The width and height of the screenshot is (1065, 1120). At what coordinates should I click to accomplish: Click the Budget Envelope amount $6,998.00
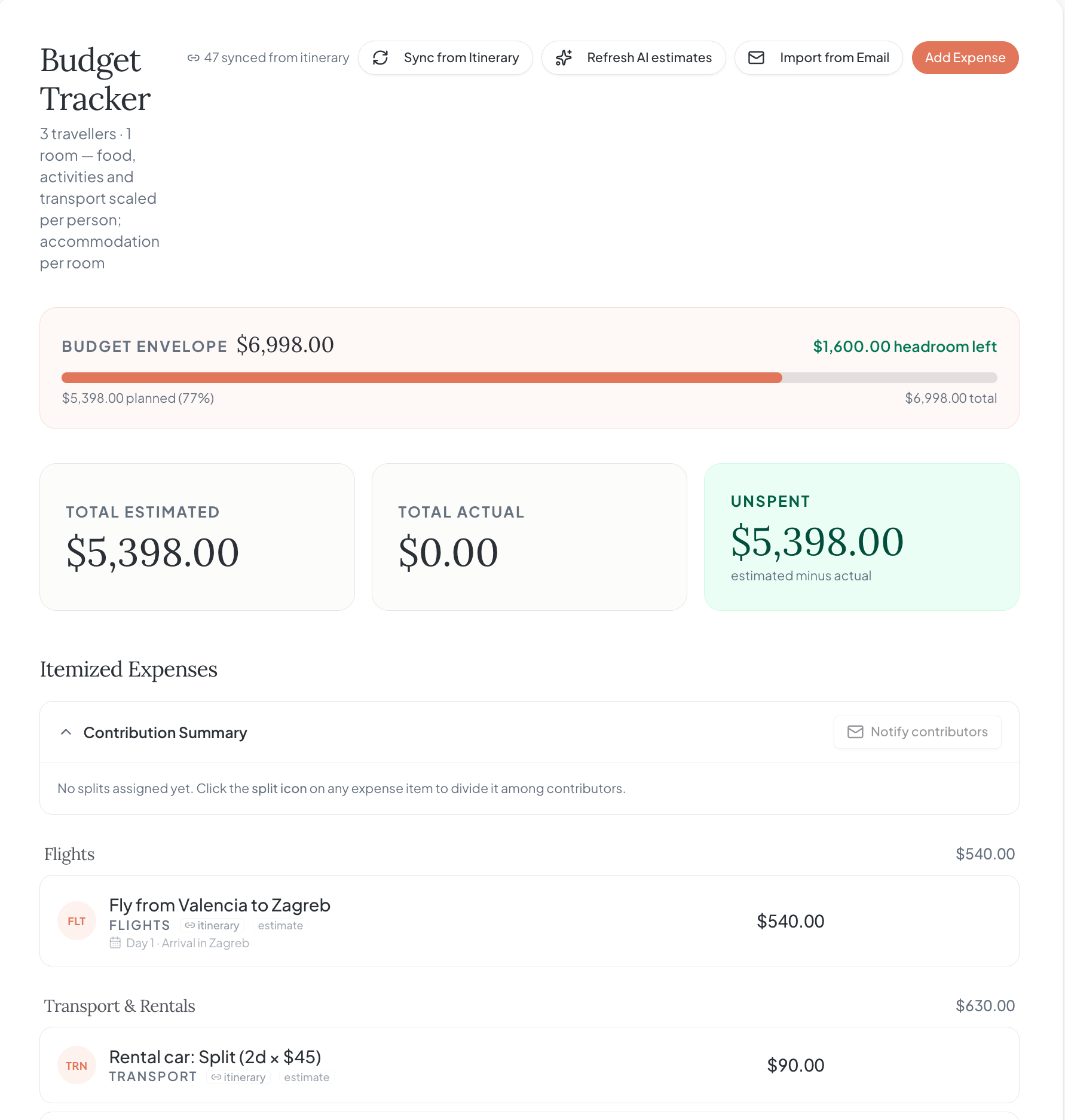tap(285, 345)
